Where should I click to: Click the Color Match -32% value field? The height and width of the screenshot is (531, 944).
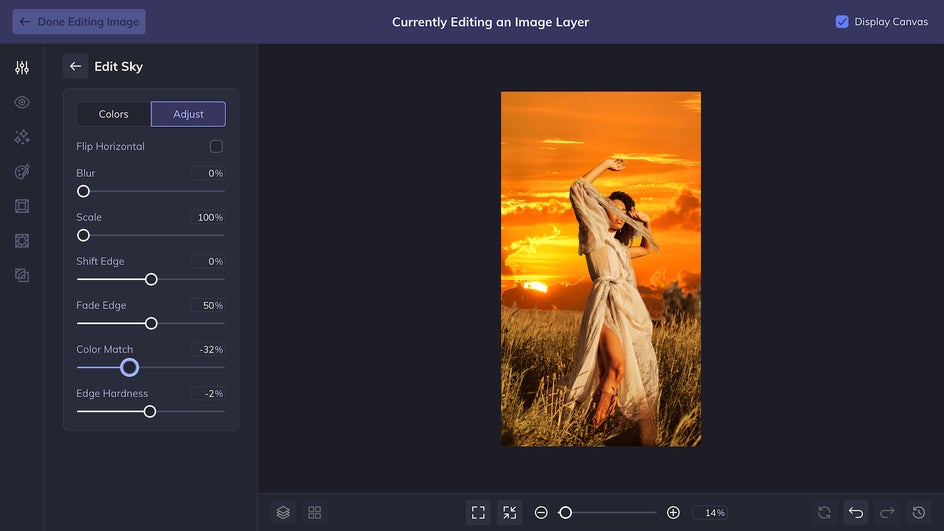(208, 349)
